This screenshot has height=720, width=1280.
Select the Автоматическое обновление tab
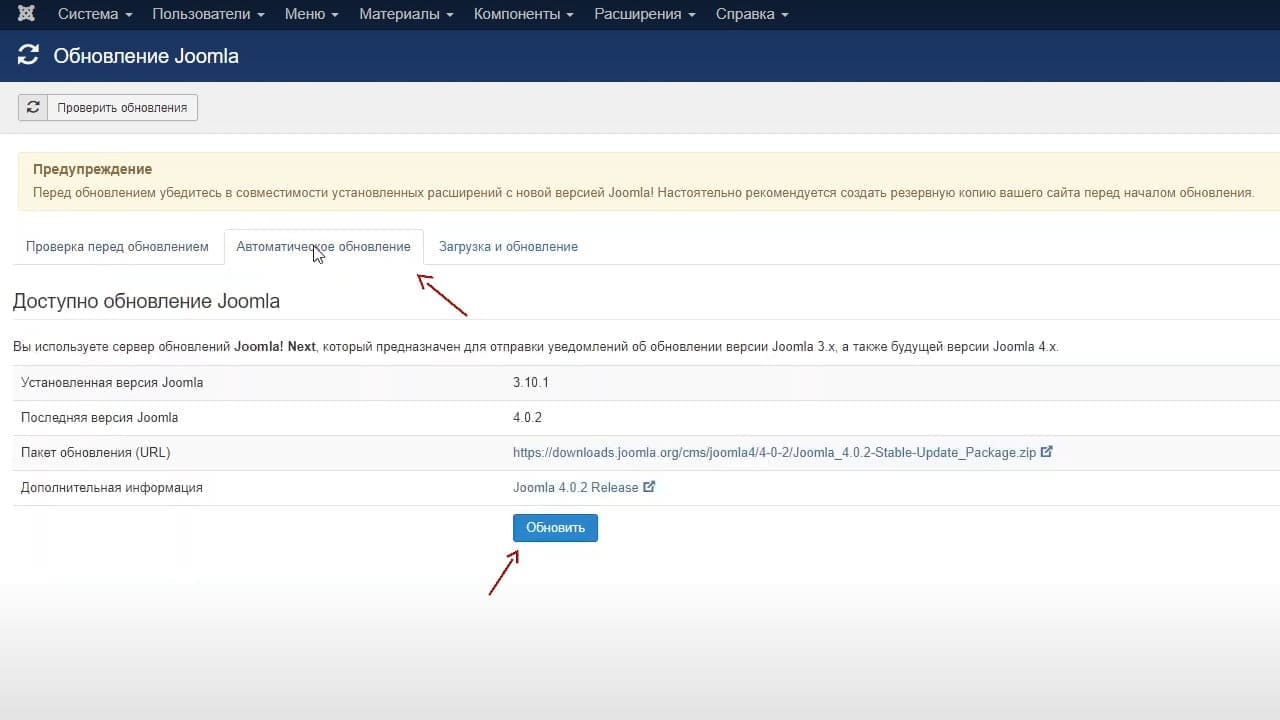tap(323, 246)
